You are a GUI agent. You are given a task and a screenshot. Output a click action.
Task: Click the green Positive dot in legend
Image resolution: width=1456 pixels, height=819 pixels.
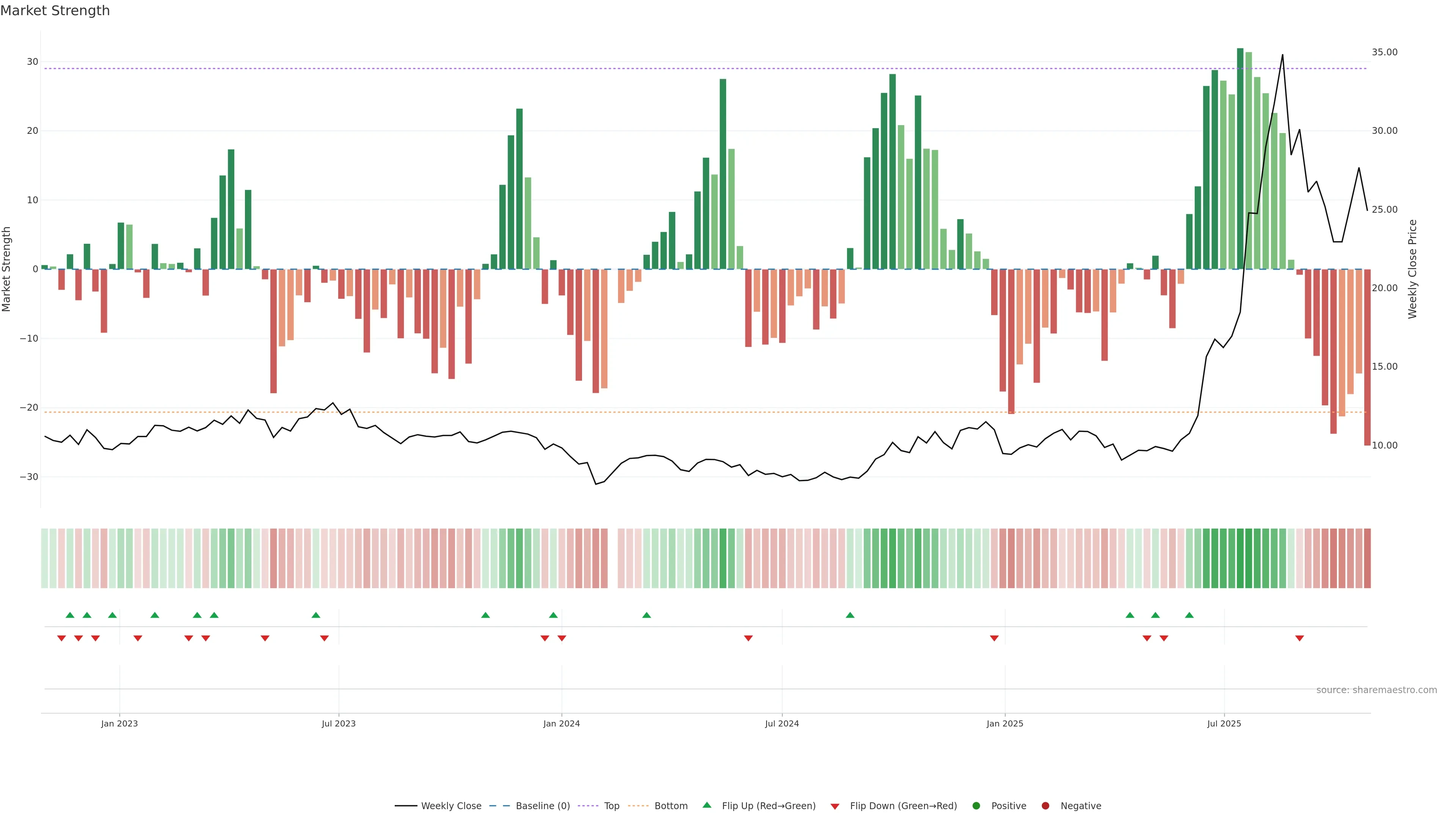coord(976,806)
